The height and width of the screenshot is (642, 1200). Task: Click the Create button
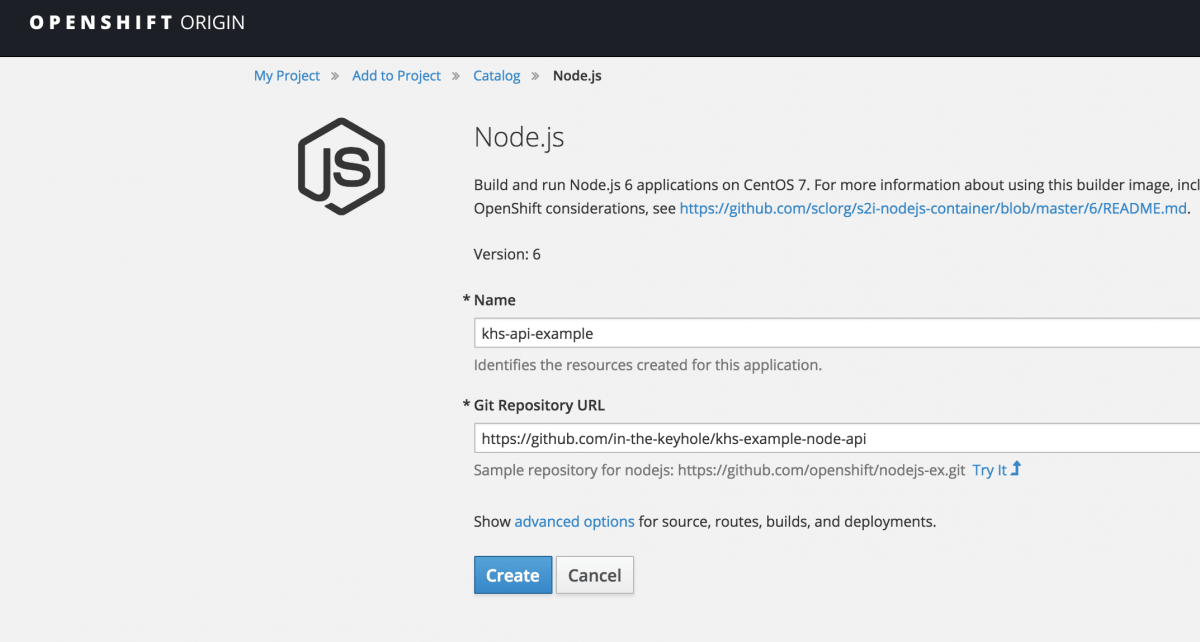[x=512, y=575]
